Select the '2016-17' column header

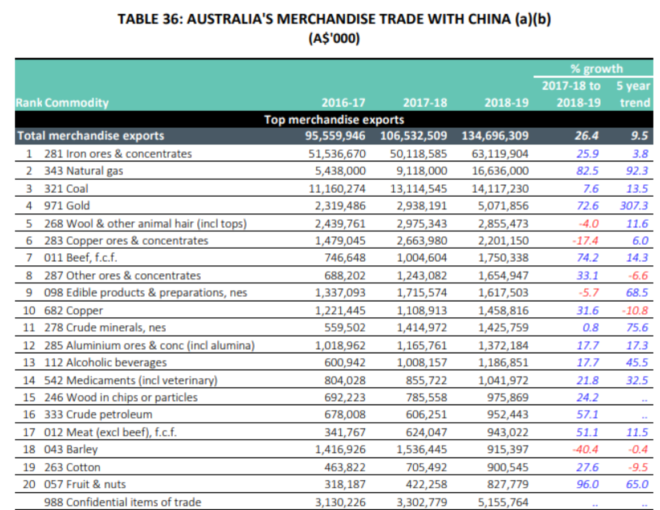(343, 103)
